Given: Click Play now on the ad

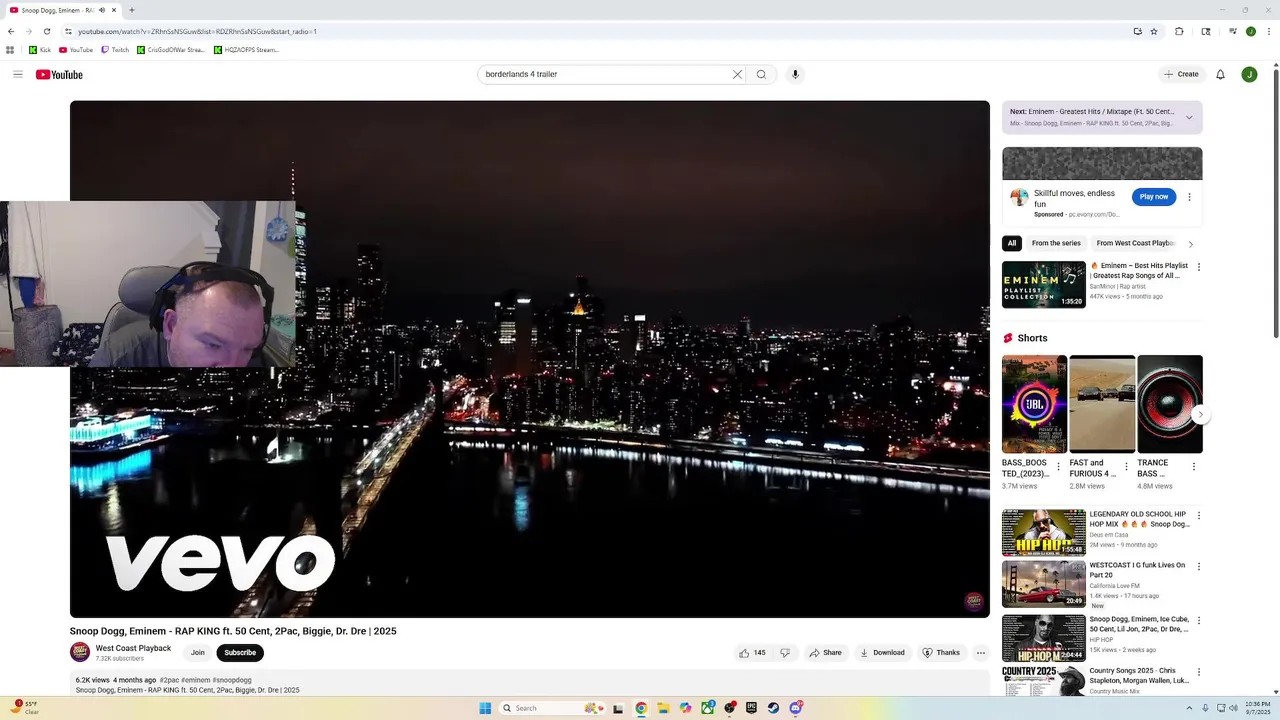Looking at the screenshot, I should (1154, 197).
